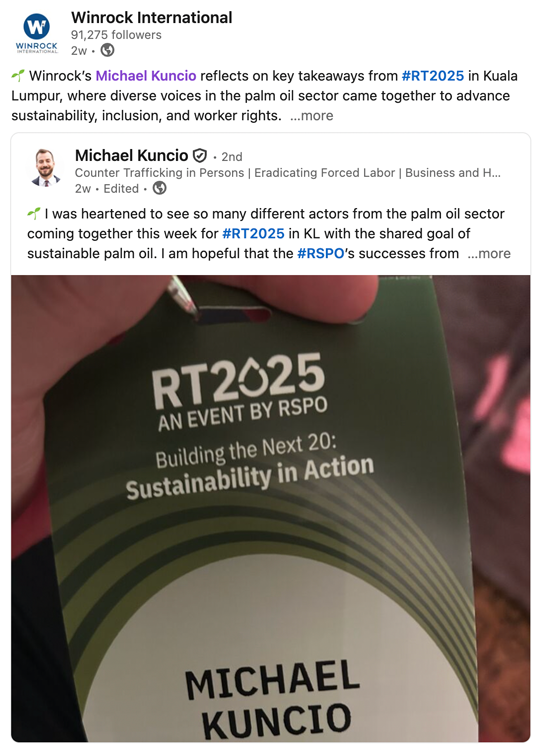The width and height of the screenshot is (544, 750).
Task: Open the Winrock International page name
Action: 152,18
